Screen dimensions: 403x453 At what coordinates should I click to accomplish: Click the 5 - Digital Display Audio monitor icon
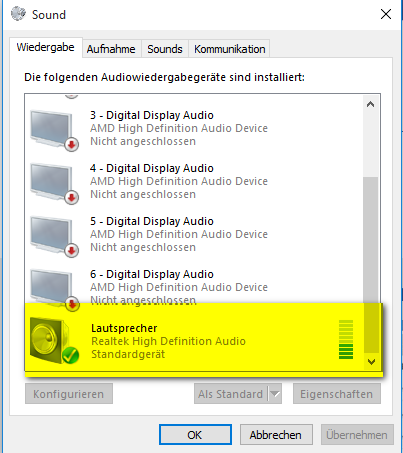pos(53,237)
